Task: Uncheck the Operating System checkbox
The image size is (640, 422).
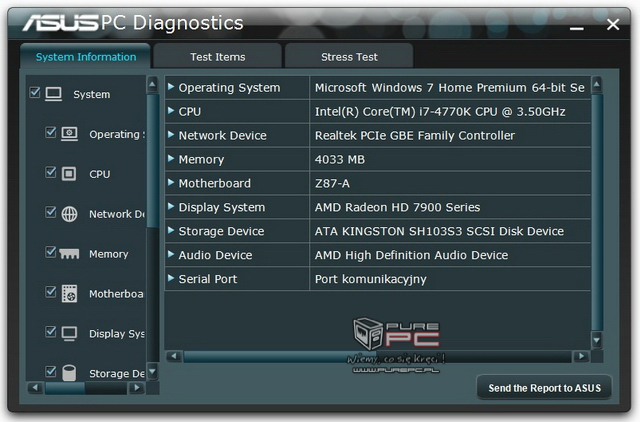Action: [51, 132]
